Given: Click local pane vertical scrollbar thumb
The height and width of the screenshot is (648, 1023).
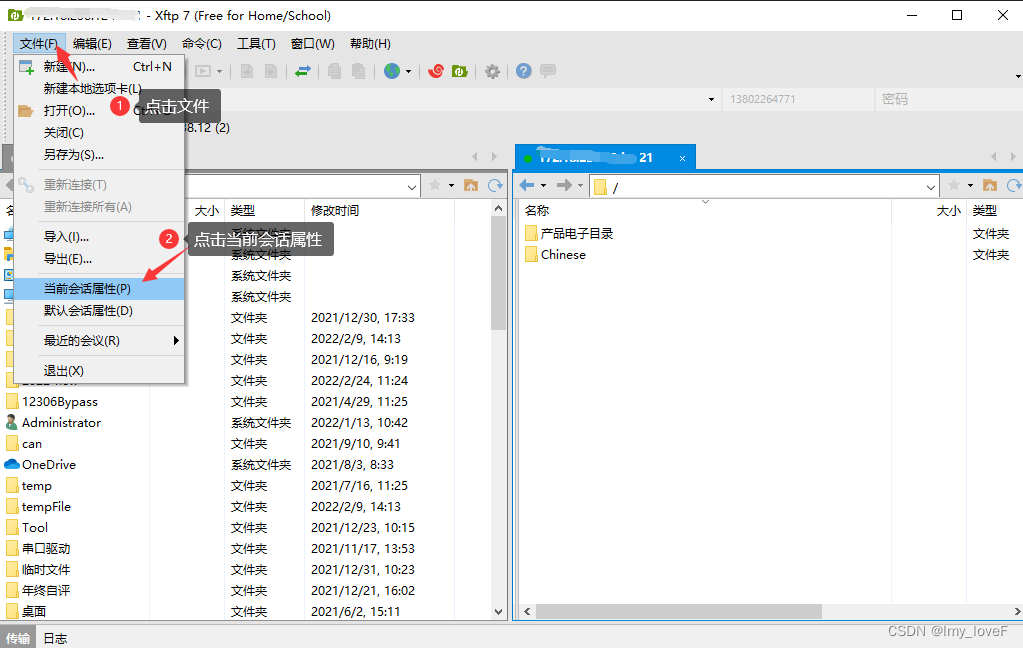Looking at the screenshot, I should pyautogui.click(x=498, y=273).
